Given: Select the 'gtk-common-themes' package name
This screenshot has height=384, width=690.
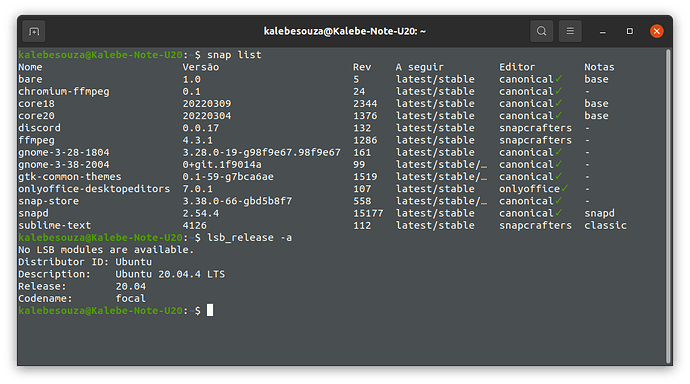Looking at the screenshot, I should point(70,177).
